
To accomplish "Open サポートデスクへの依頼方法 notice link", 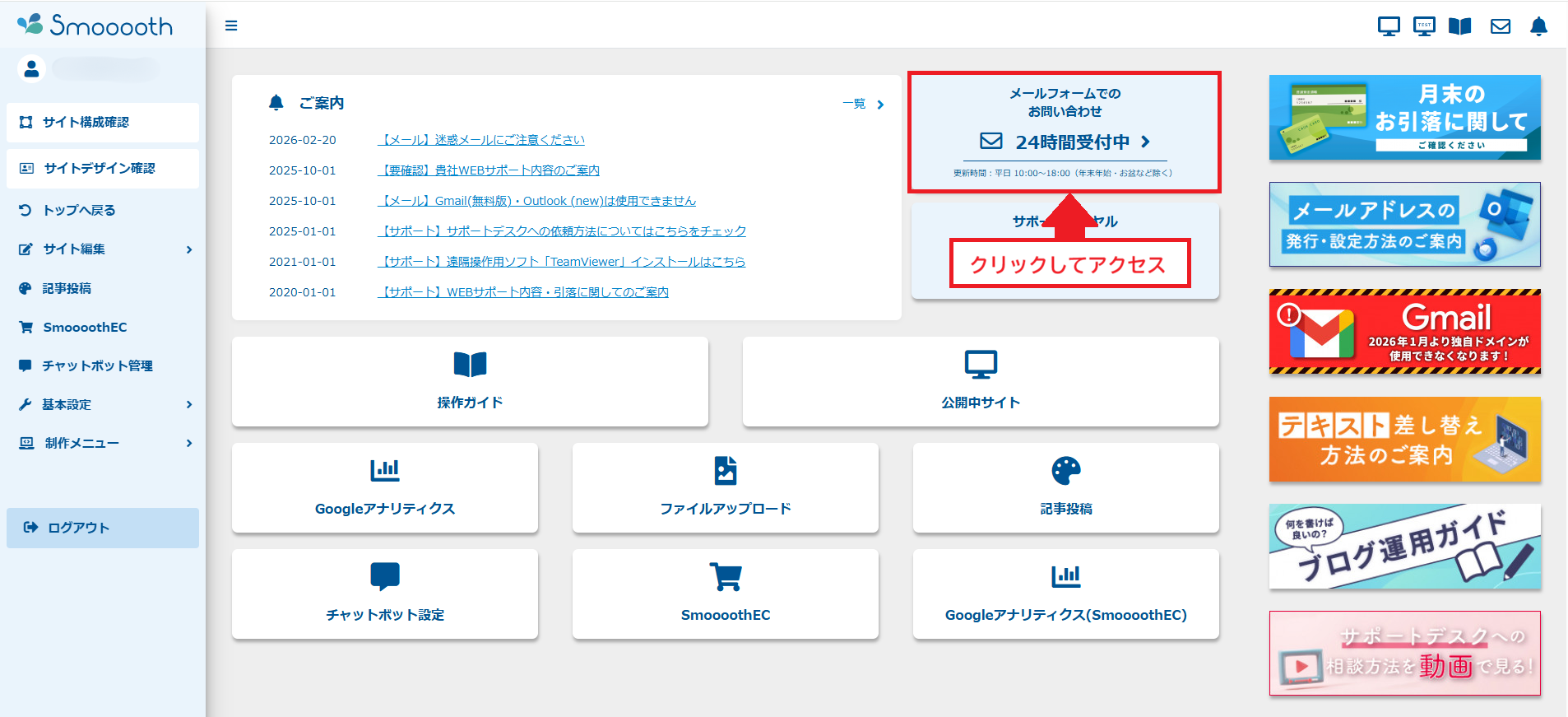I will point(562,231).
